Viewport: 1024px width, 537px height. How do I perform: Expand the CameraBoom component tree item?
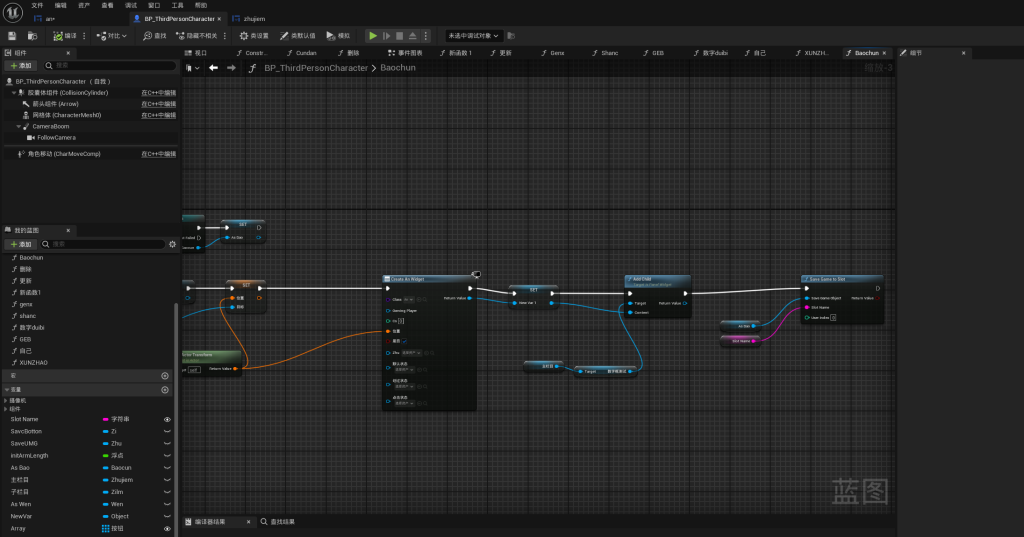click(x=18, y=127)
